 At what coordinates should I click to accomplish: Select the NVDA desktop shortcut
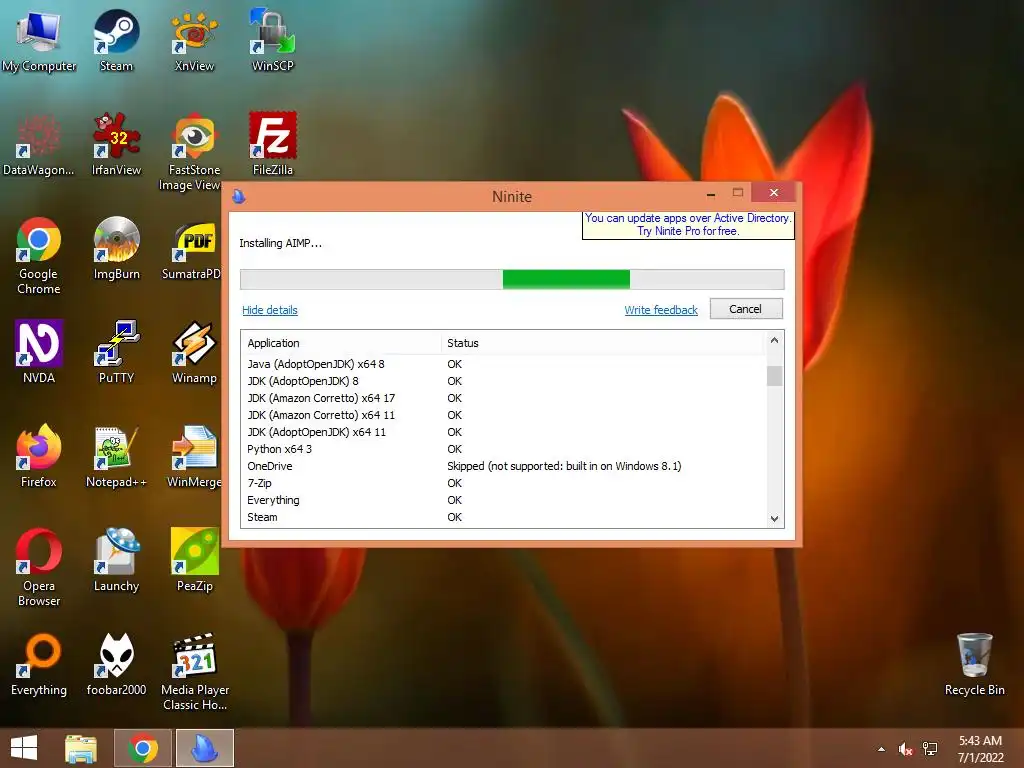coord(39,351)
